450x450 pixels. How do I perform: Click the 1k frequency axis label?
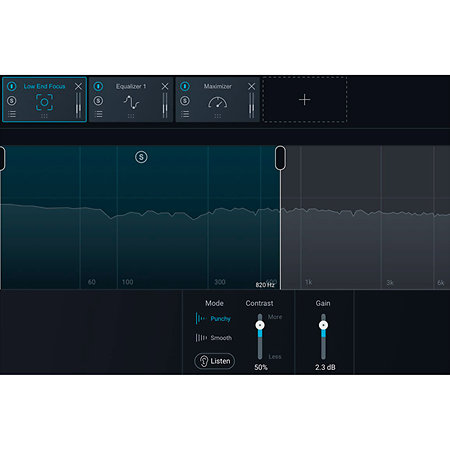coord(308,283)
